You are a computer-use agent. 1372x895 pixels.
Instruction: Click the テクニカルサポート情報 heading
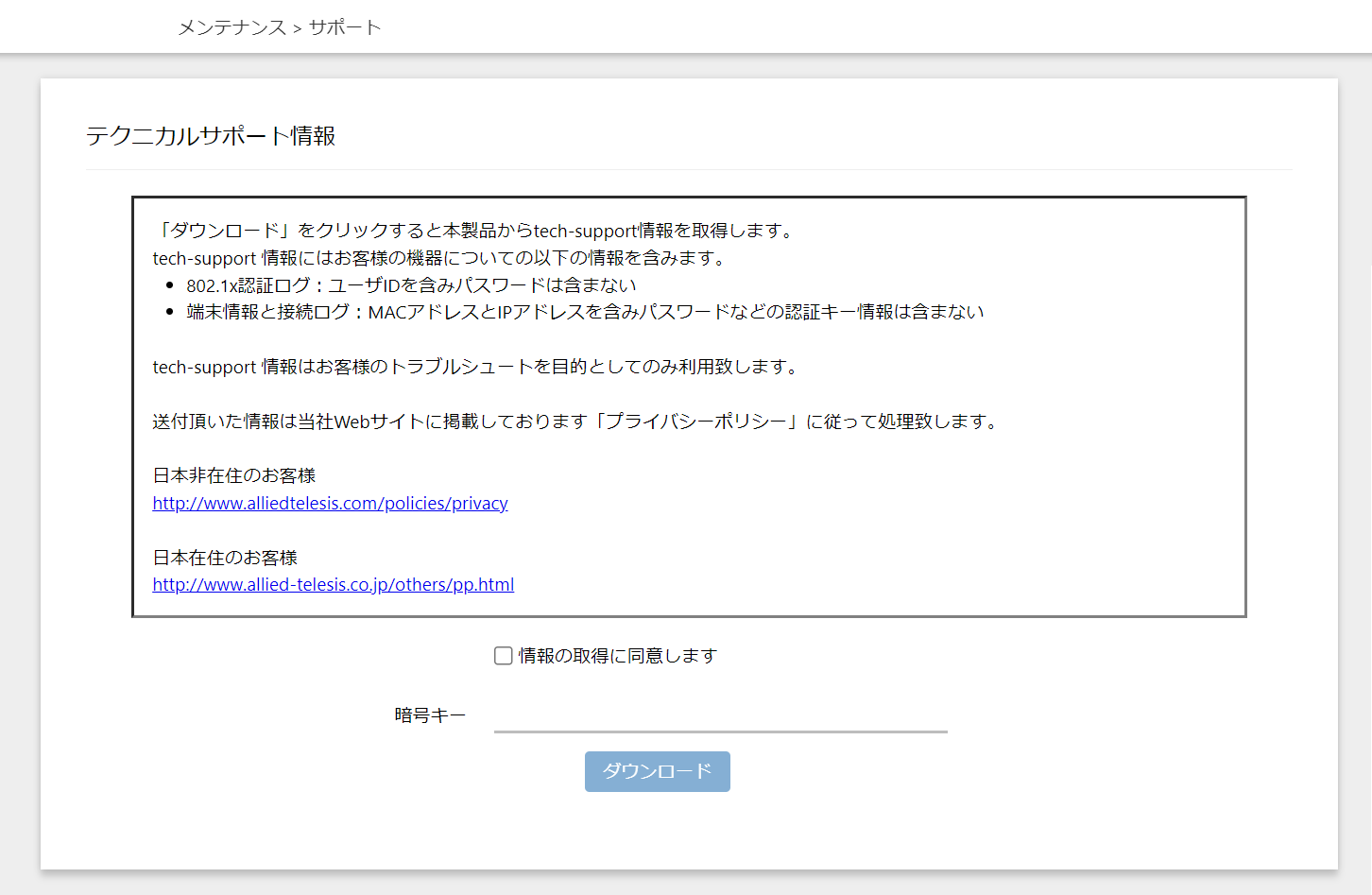(211, 136)
